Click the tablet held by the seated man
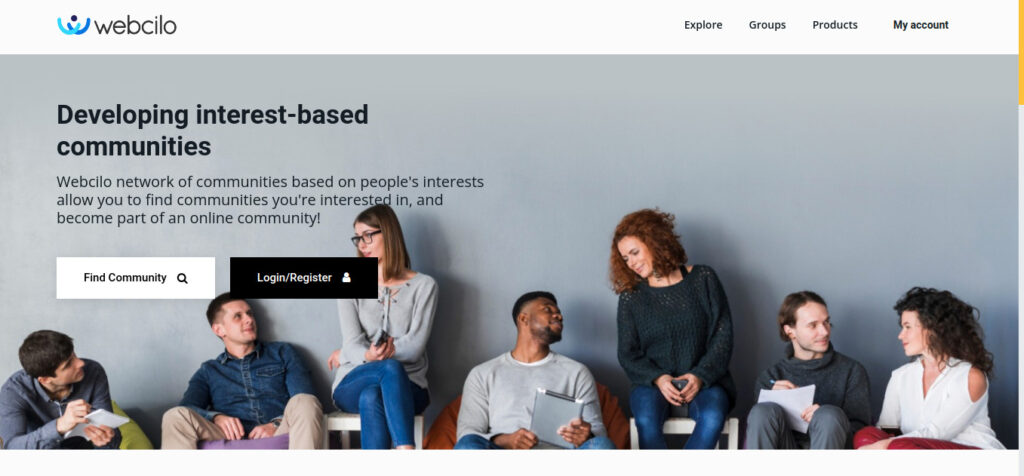The height and width of the screenshot is (476, 1024). pos(556,417)
